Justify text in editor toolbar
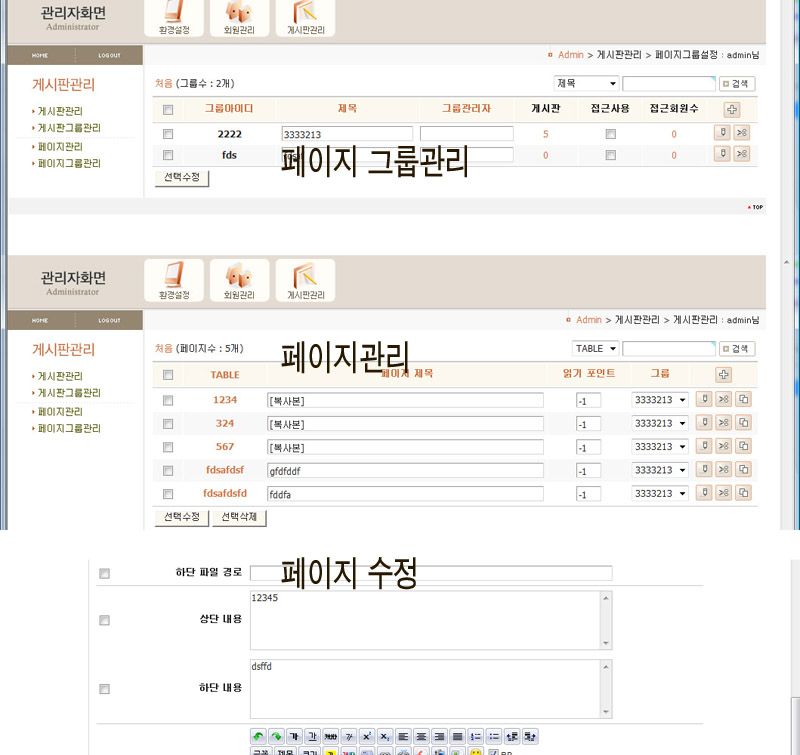This screenshot has height=755, width=800. pyautogui.click(x=458, y=736)
